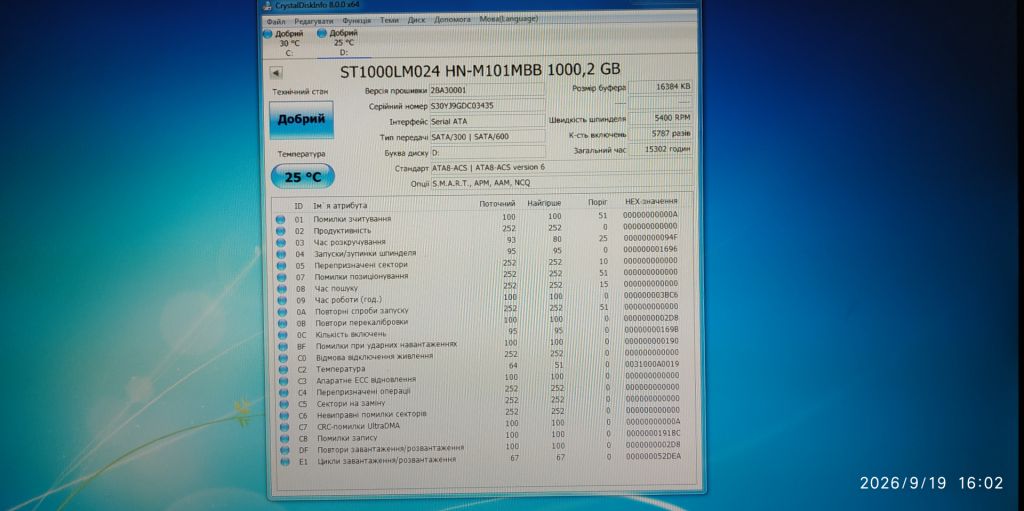The height and width of the screenshot is (511, 1024).
Task: Open the Функція menu
Action: tap(356, 20)
